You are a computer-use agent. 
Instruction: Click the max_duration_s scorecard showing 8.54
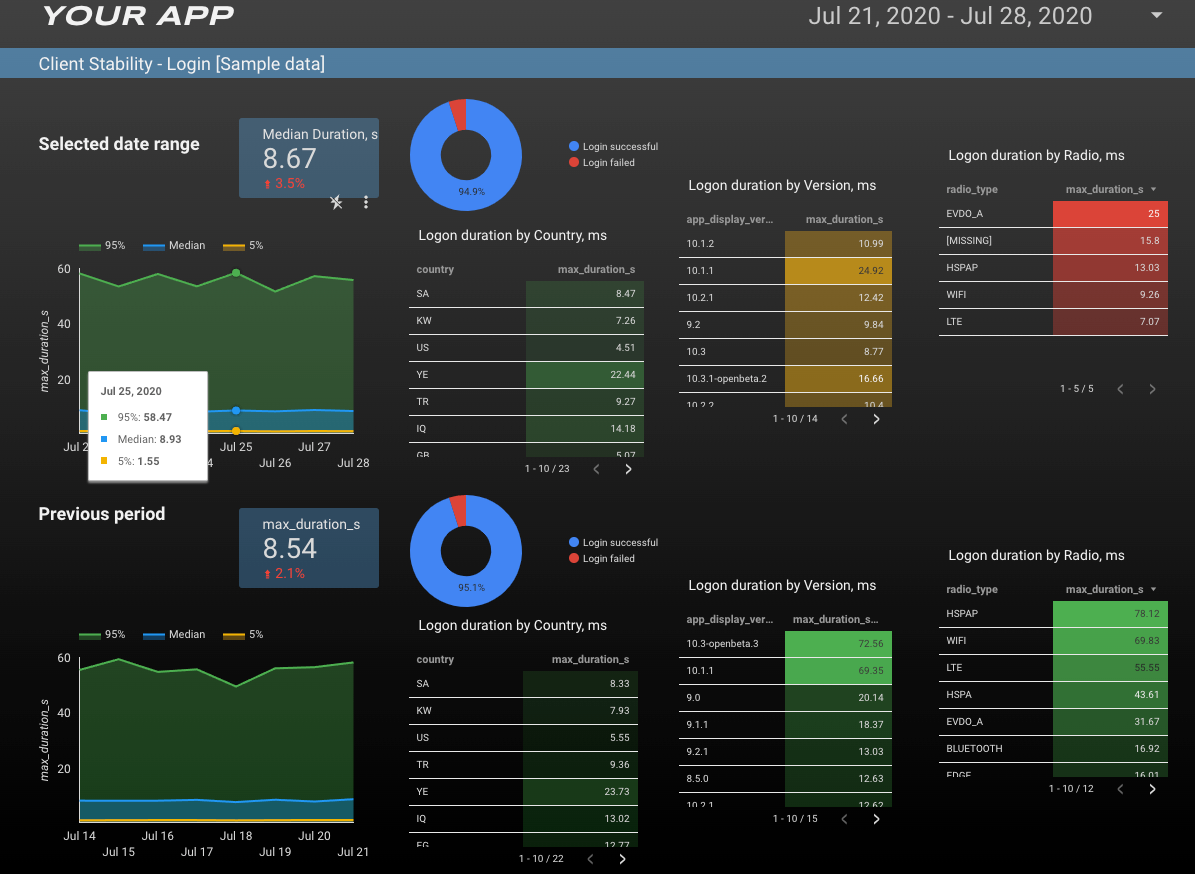308,548
